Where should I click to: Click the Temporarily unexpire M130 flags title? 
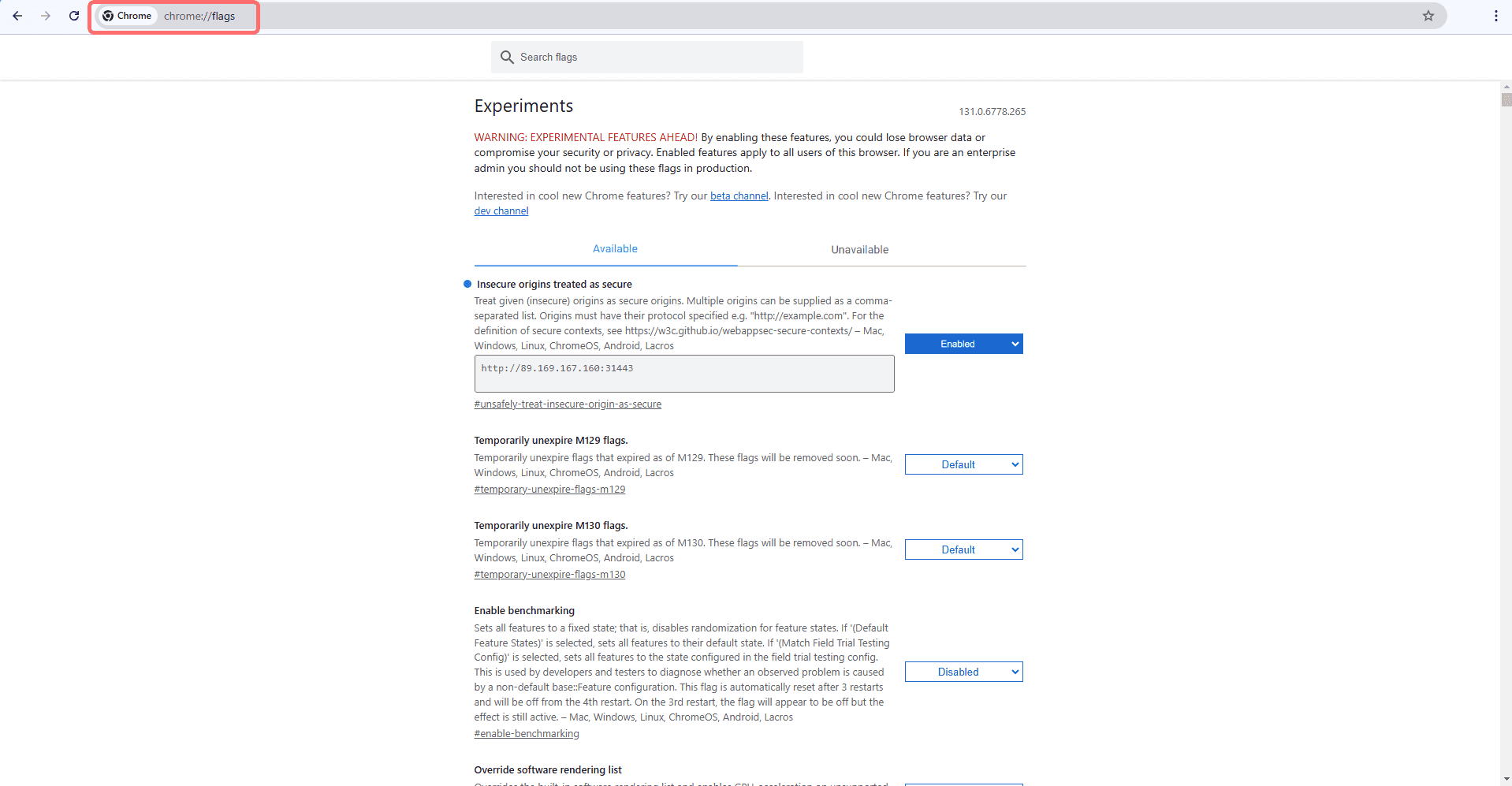point(551,526)
